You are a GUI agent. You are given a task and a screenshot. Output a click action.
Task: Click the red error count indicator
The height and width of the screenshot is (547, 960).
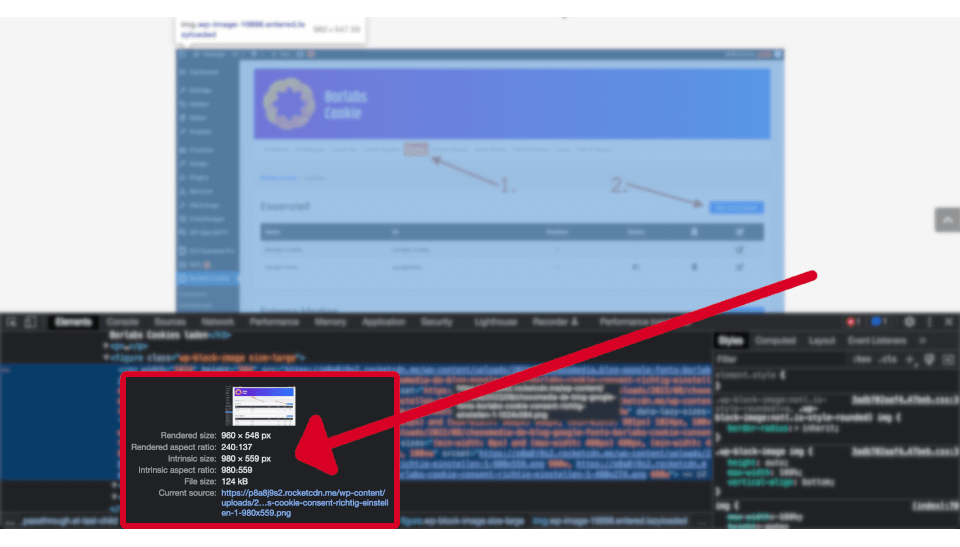(x=853, y=322)
